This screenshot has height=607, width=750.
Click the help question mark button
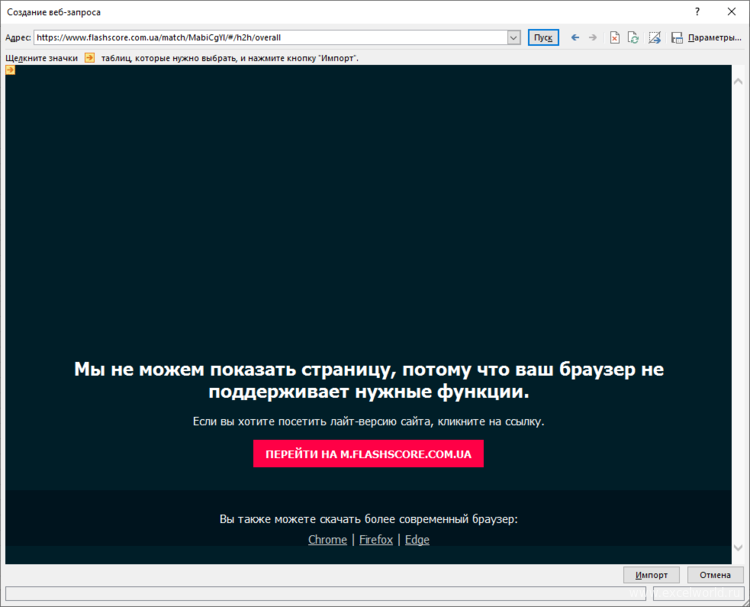click(697, 12)
